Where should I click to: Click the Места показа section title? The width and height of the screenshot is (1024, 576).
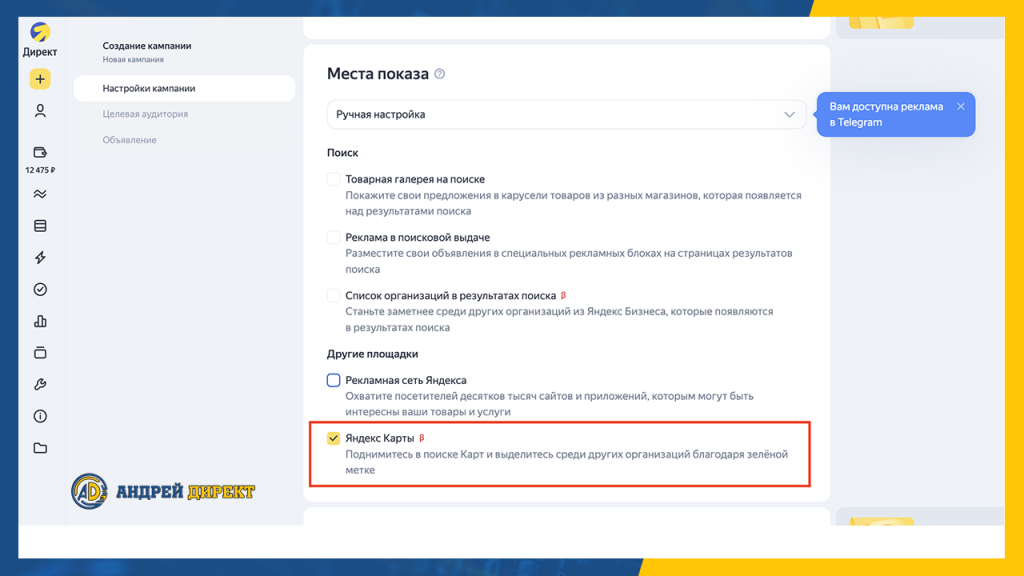(x=377, y=74)
